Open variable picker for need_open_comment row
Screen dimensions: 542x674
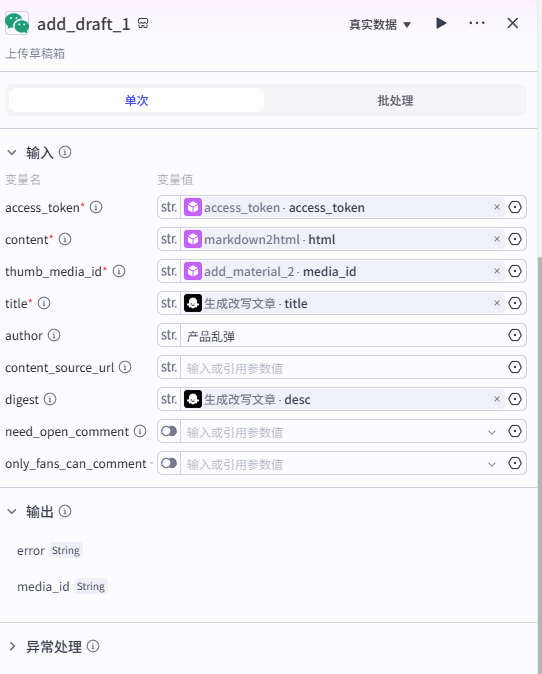515,431
